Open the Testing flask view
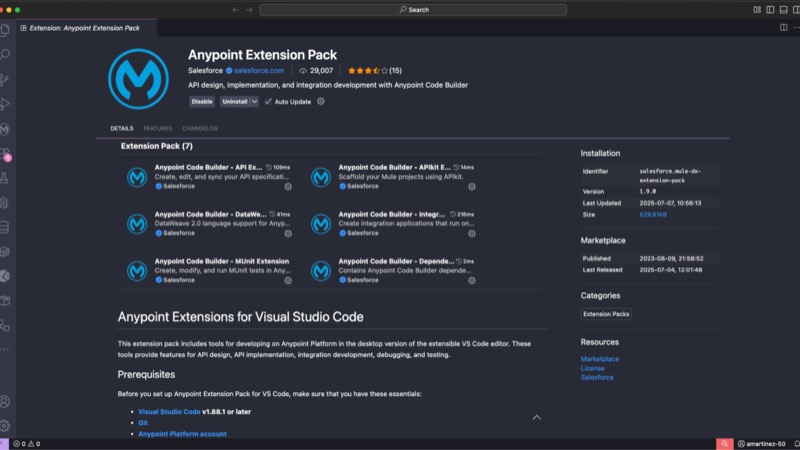 point(5,178)
